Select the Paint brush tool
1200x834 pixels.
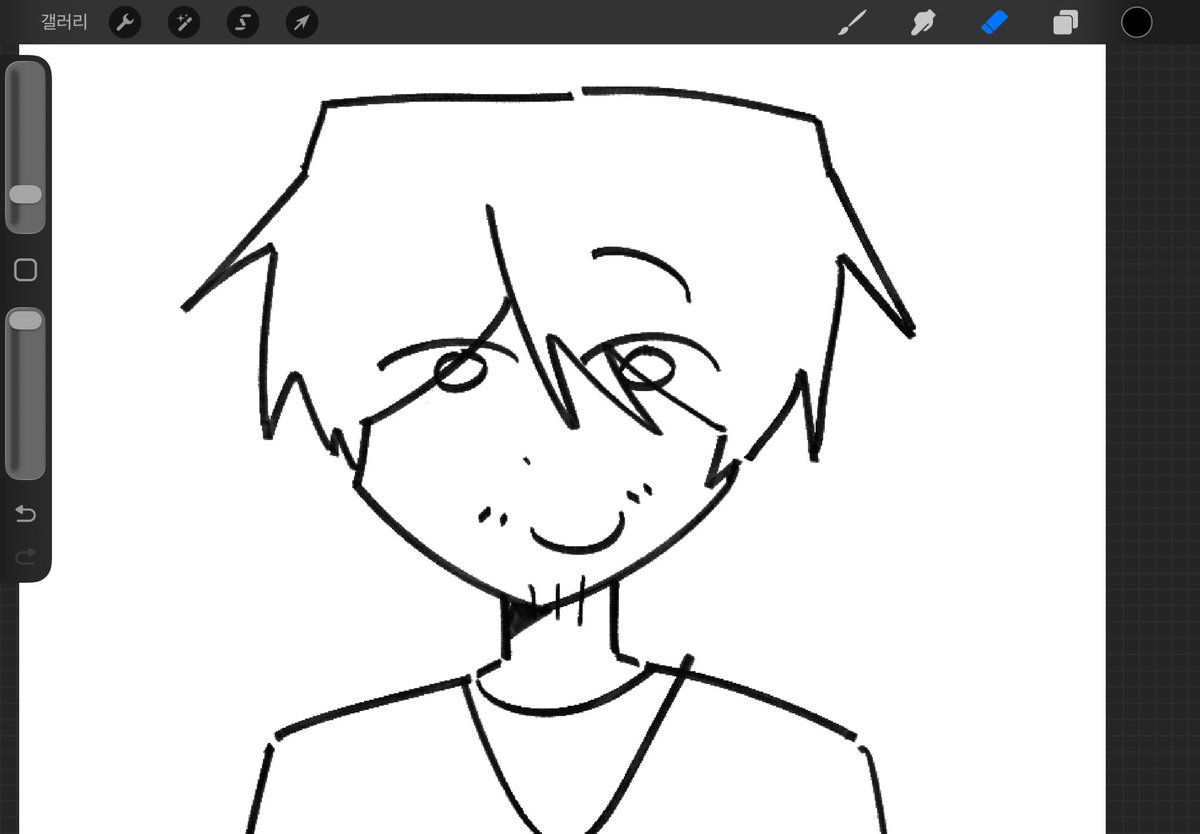click(851, 22)
